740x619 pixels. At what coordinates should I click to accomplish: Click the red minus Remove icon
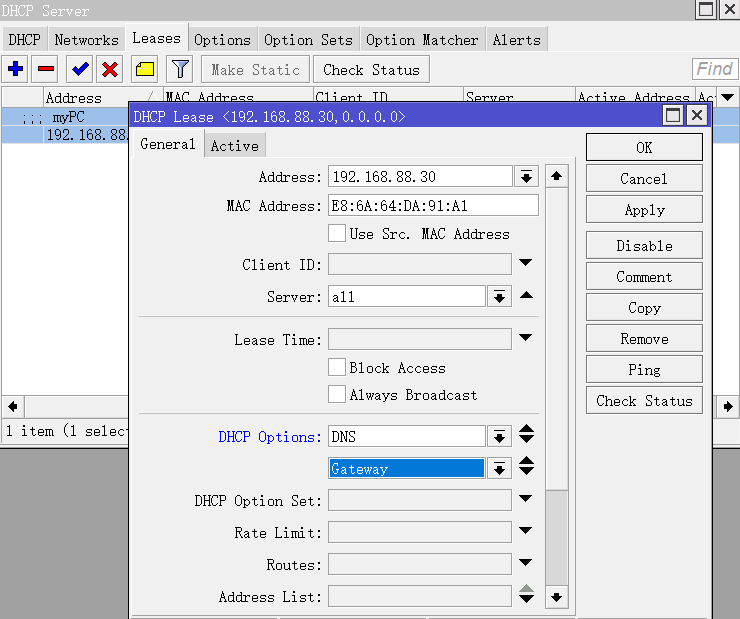coord(46,69)
